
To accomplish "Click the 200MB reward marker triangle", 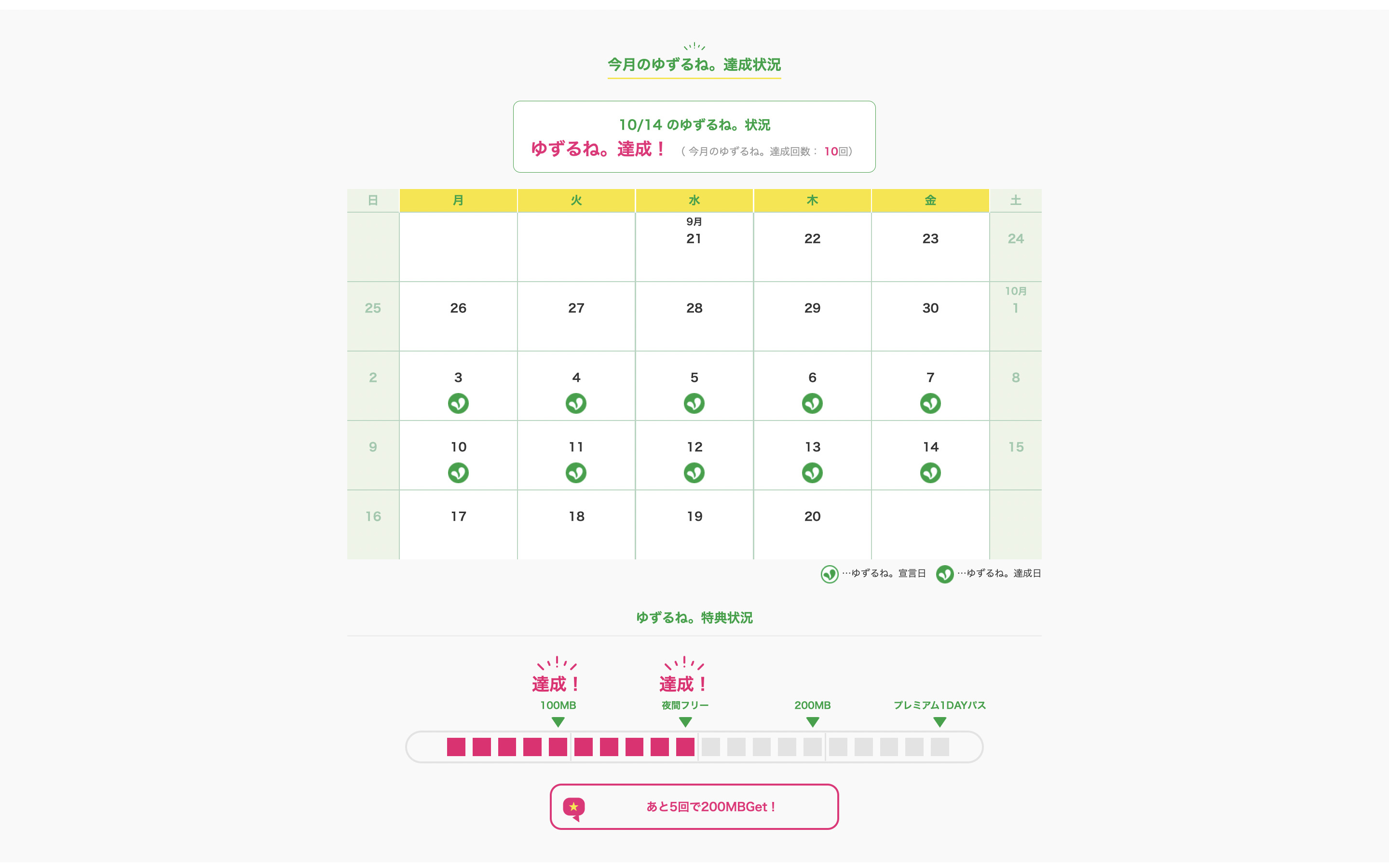I will coord(812,721).
